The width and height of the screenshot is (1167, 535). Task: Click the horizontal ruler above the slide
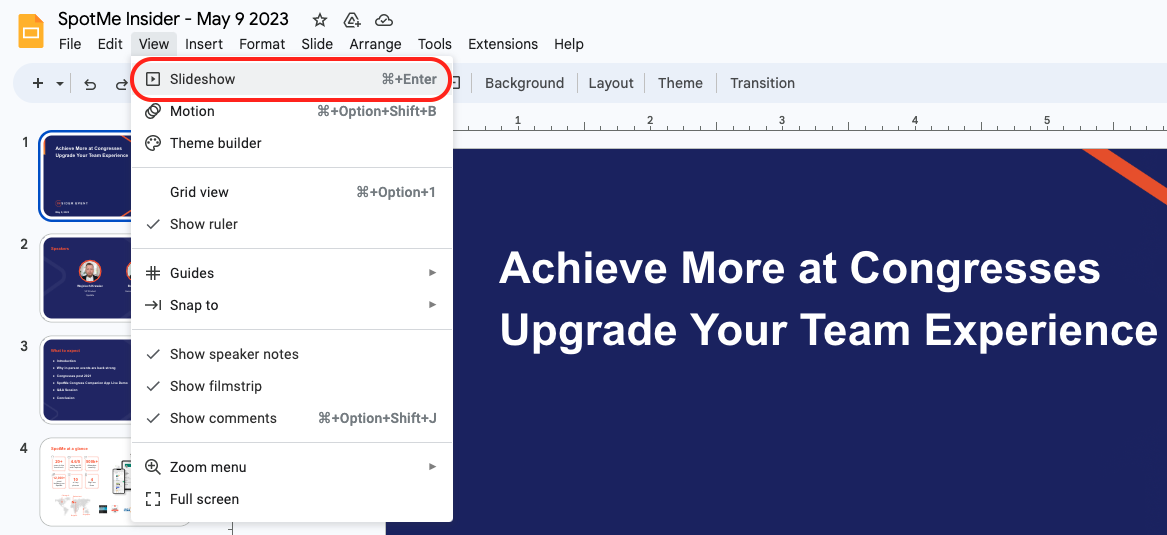[x=809, y=122]
